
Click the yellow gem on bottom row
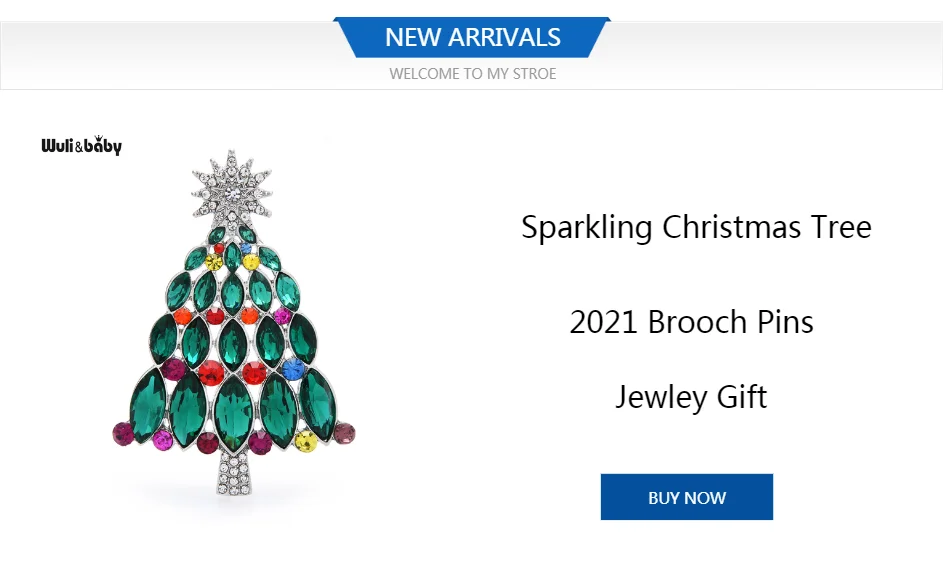306,441
